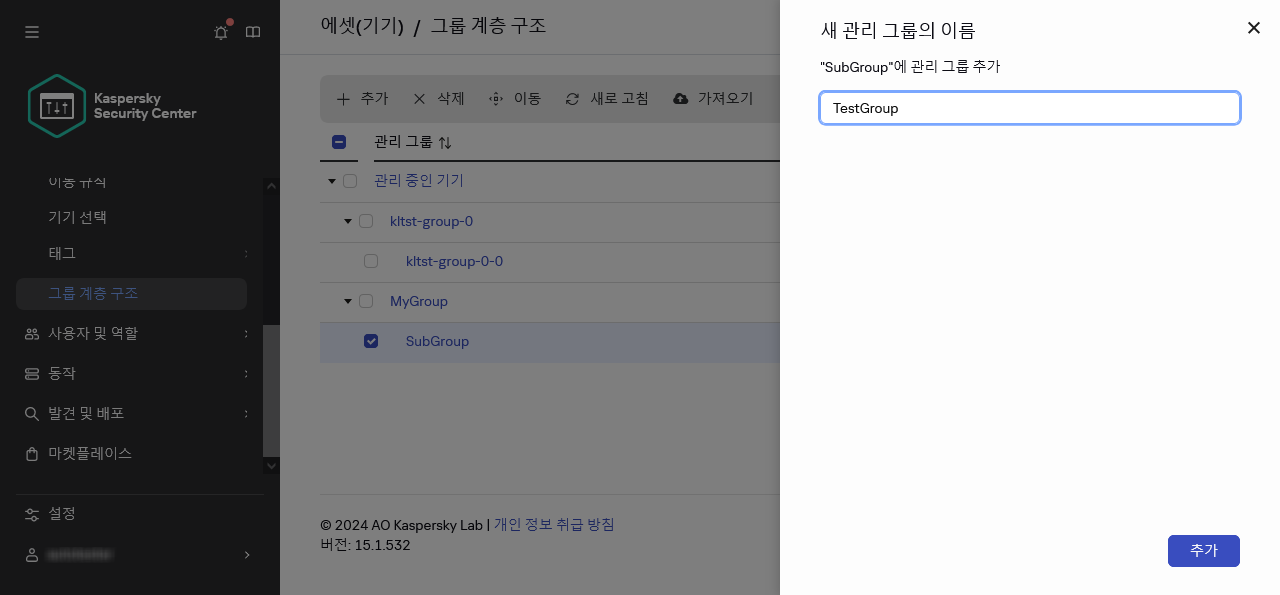Collapse the MyGroup tree node
Screen dimensions: 1280x595
point(348,301)
